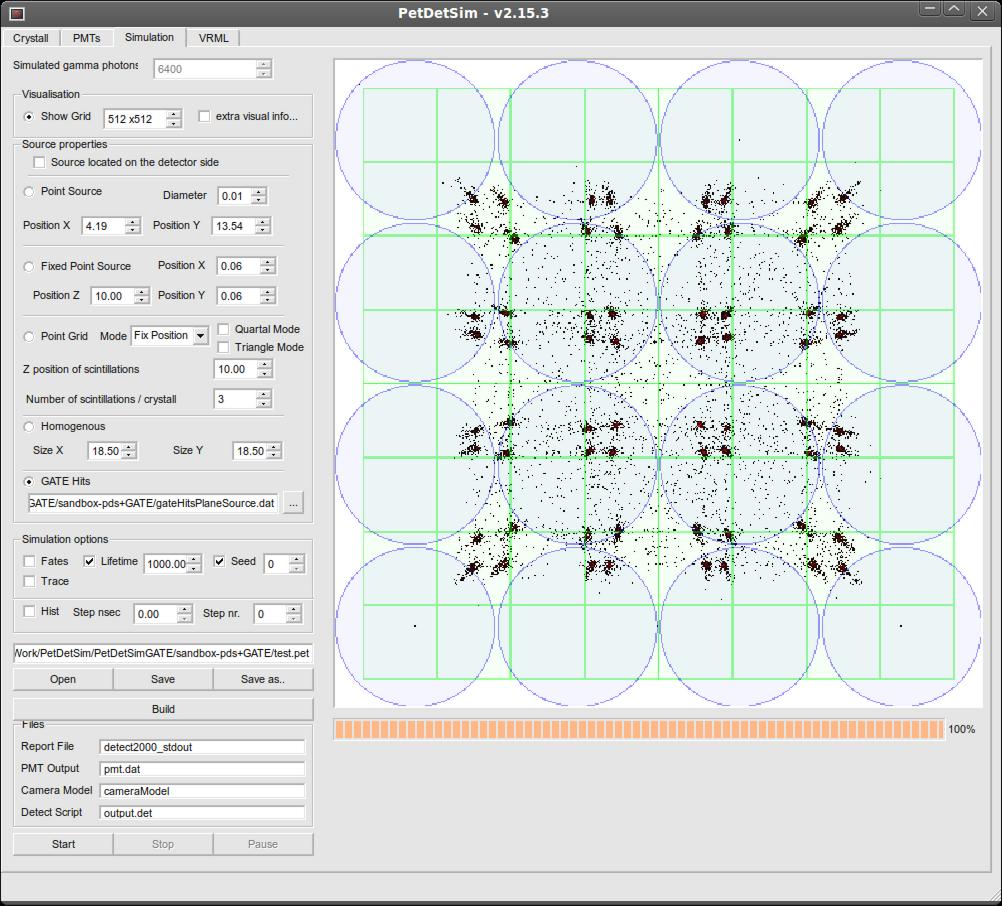Click the Lifetime 1000.00 stepper arrows
The width and height of the screenshot is (1002, 906).
(195, 564)
